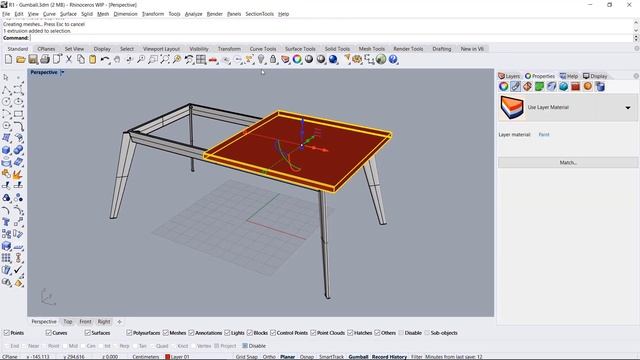
Task: Click the material preview thumbnail
Action: [511, 107]
